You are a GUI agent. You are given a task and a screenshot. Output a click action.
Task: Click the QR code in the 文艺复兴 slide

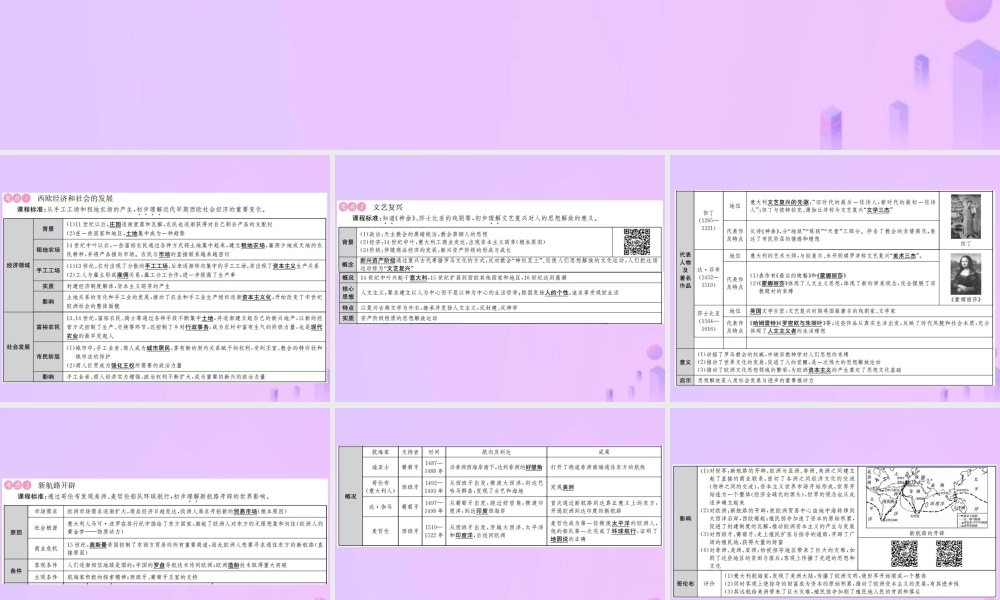[636, 243]
